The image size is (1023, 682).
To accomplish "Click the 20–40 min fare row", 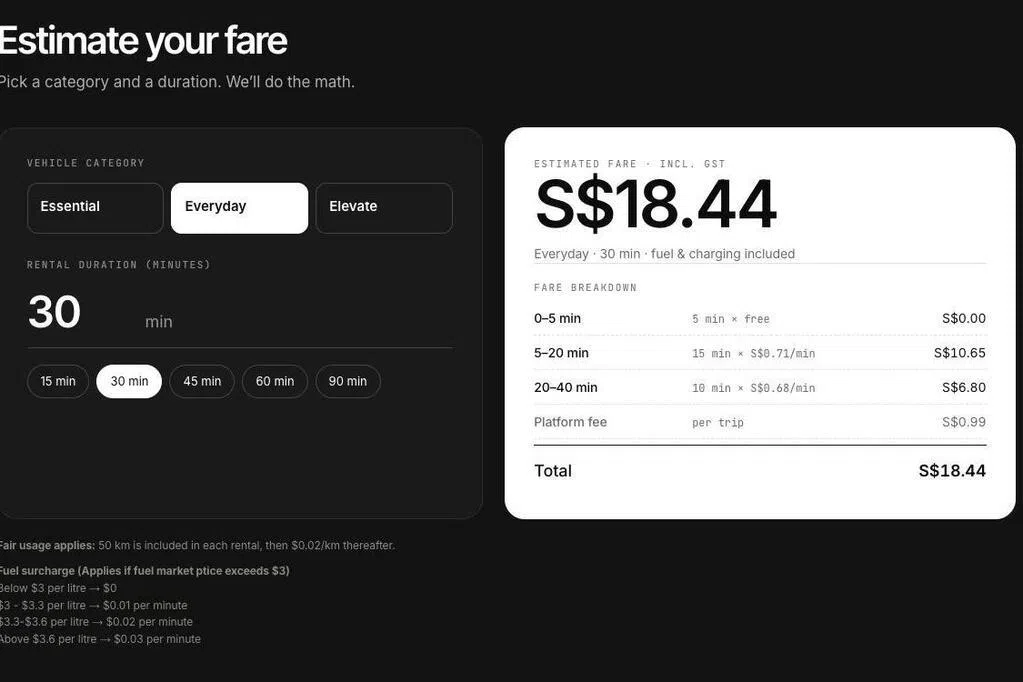I will tap(759, 388).
